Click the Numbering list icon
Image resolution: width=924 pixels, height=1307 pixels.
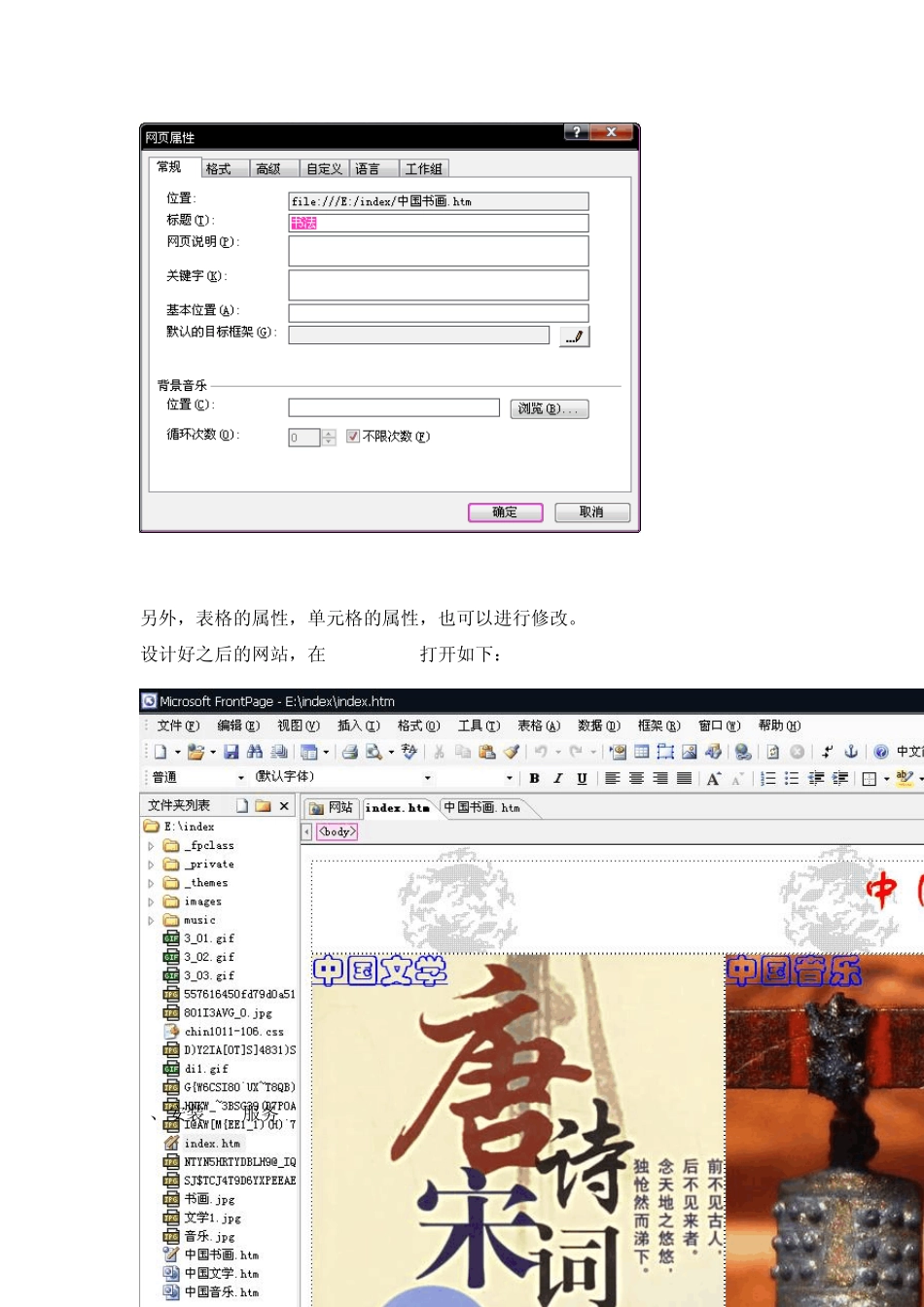pyautogui.click(x=768, y=778)
